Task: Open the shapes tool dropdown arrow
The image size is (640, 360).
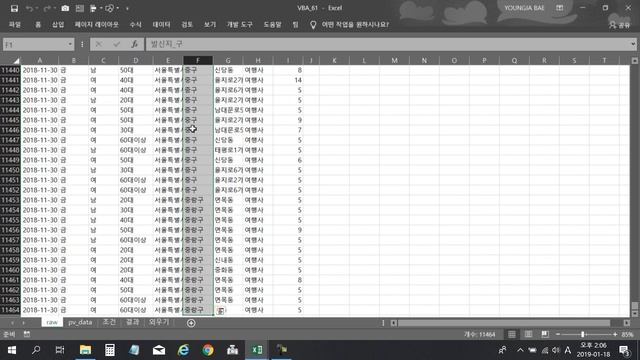Action: [x=118, y=8]
